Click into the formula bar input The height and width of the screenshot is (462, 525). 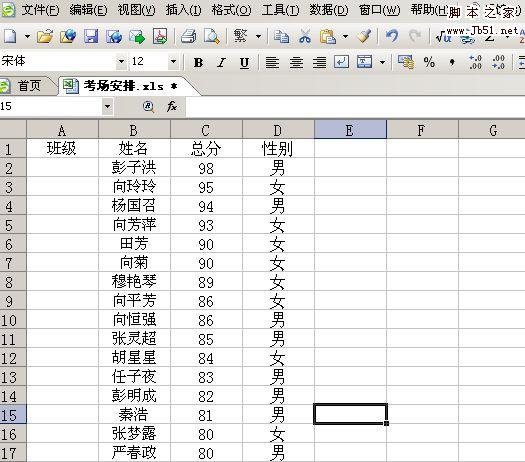pyautogui.click(x=355, y=106)
